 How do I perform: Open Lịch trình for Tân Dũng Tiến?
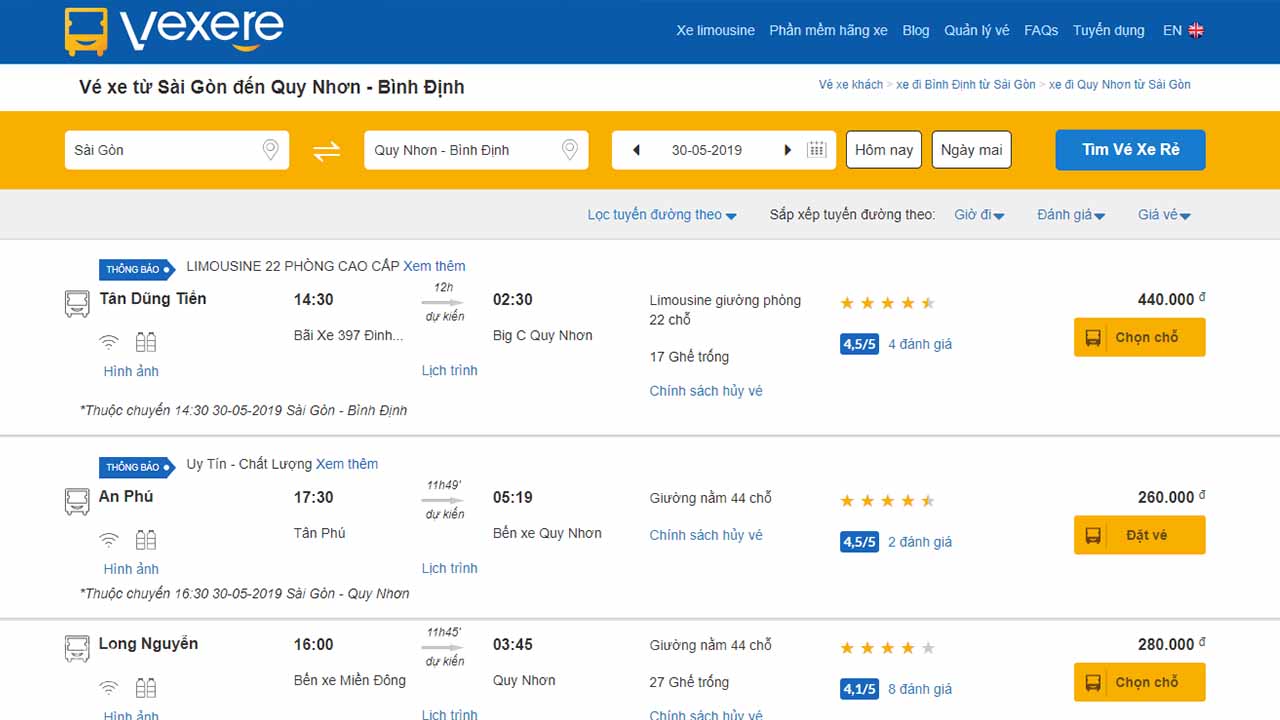tap(449, 370)
